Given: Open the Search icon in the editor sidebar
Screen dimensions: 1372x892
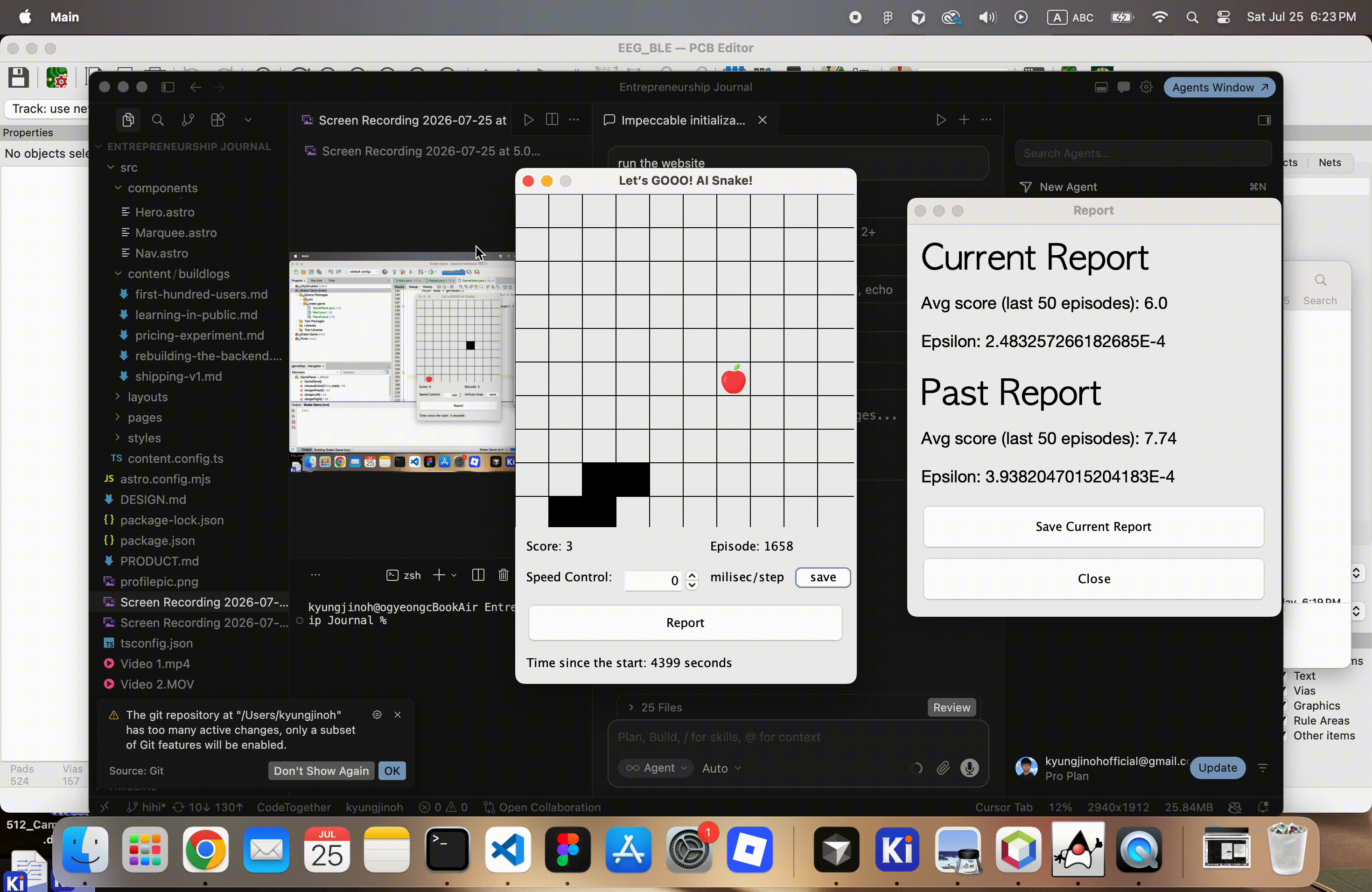Looking at the screenshot, I should point(157,120).
